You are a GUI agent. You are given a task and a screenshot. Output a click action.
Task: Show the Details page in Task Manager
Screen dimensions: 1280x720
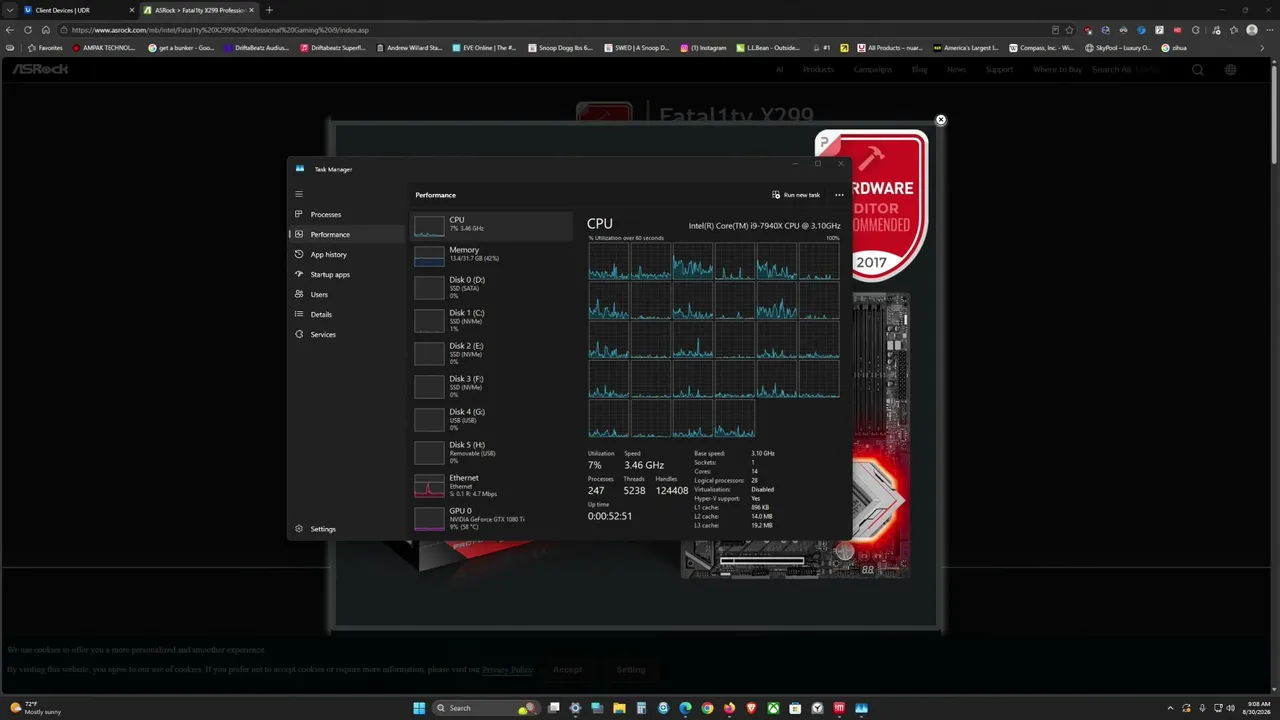coord(346,314)
